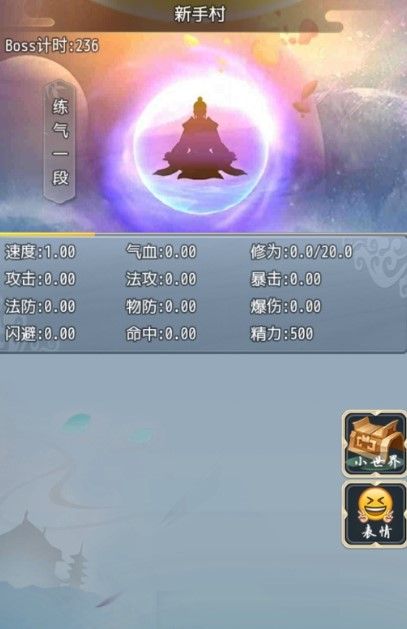This screenshot has height=629, width=407.
Task: Select the 爆伤:0.00 critical damage stat
Action: pyautogui.click(x=286, y=306)
